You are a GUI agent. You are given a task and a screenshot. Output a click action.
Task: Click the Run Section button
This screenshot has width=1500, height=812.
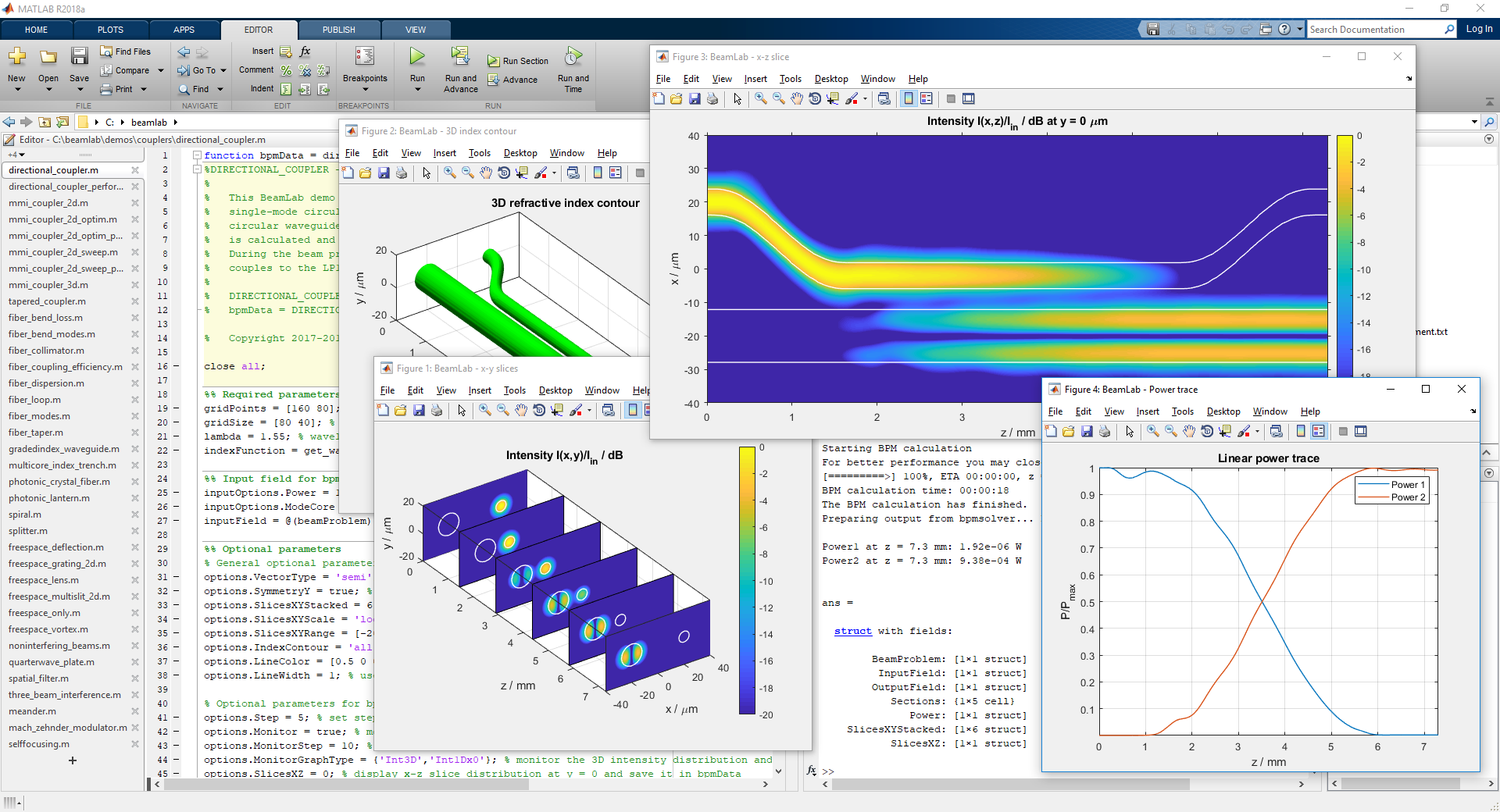tap(518, 61)
